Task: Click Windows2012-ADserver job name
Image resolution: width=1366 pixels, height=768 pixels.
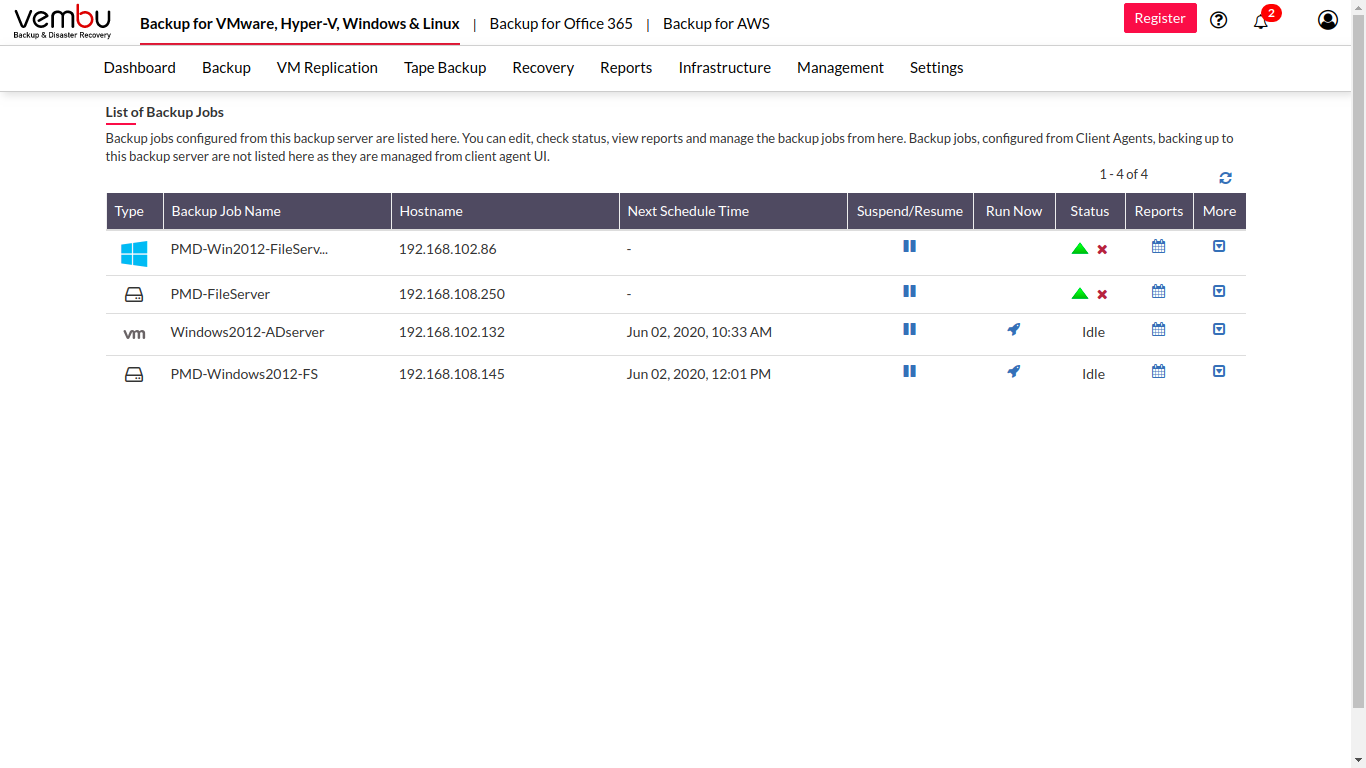Action: (247, 332)
